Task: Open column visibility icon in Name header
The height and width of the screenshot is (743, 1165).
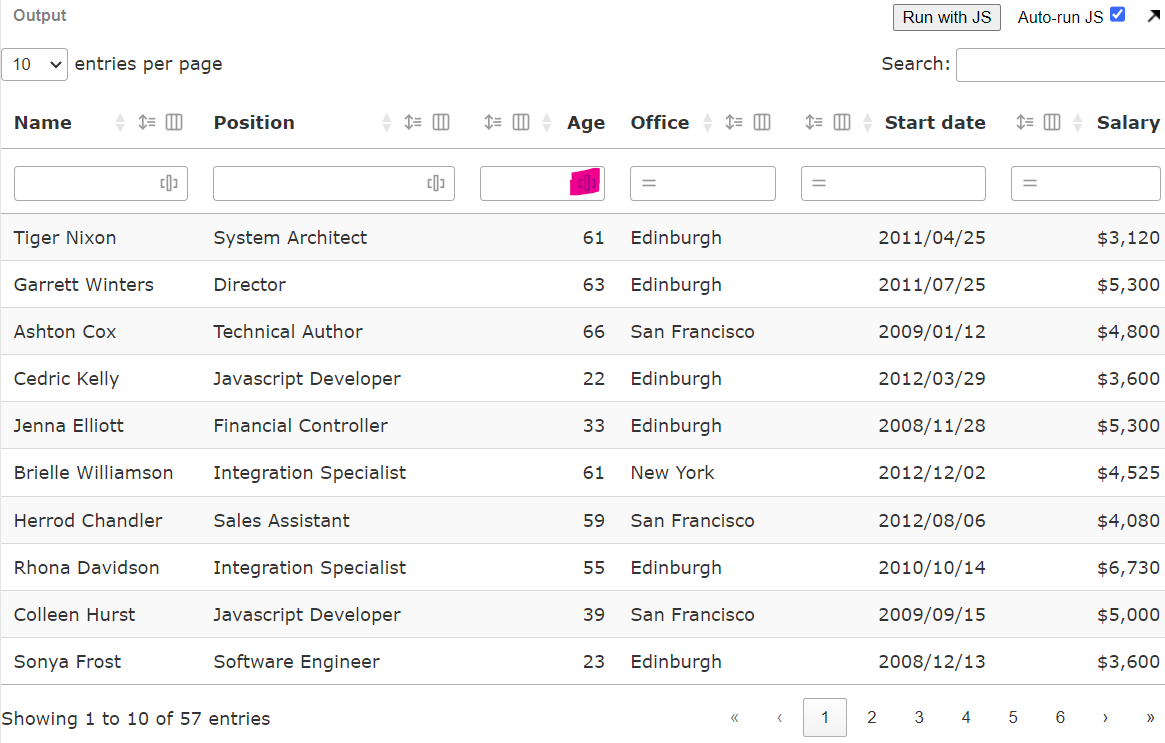Action: [x=174, y=122]
